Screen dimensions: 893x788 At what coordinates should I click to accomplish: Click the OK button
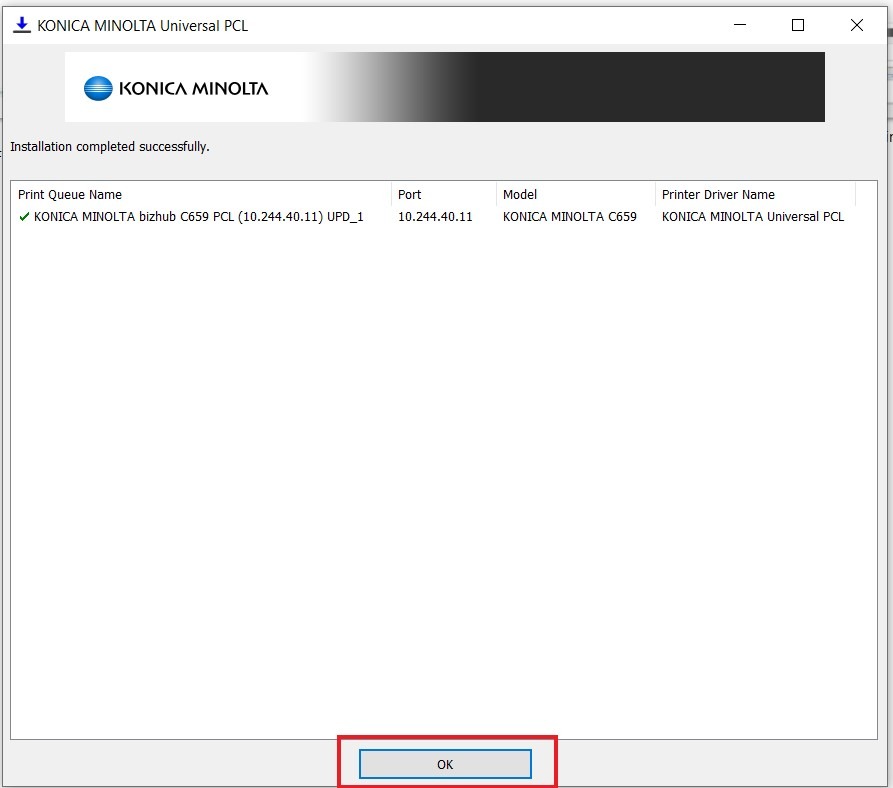click(x=445, y=764)
